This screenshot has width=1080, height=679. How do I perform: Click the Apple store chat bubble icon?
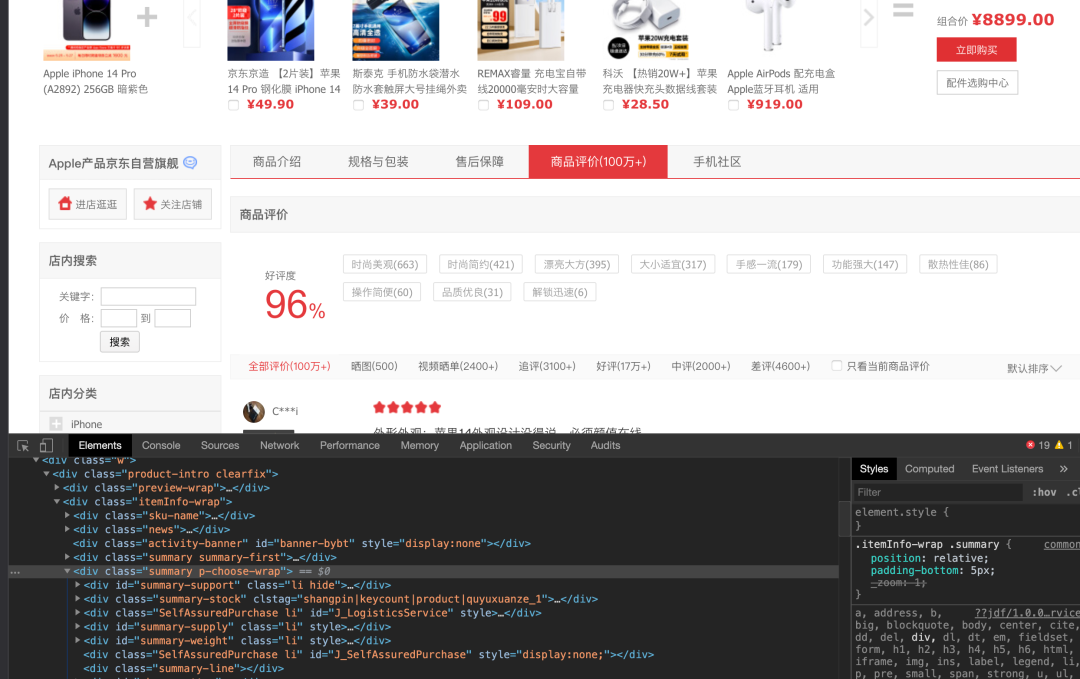[x=190, y=163]
